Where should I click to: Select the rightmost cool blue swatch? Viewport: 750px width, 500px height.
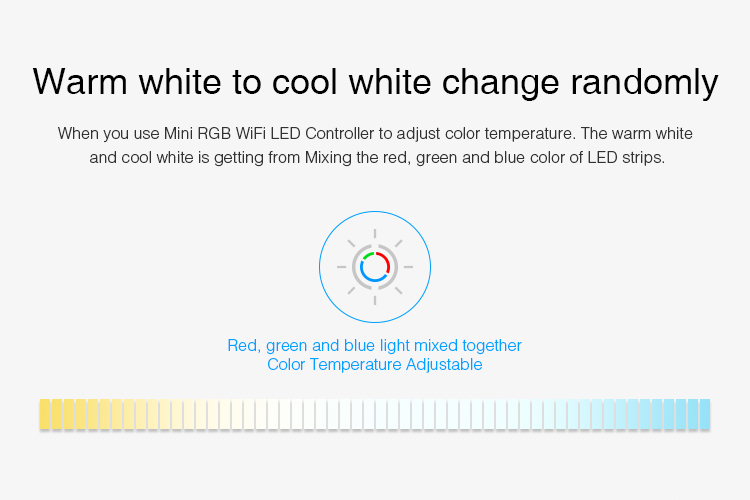[x=705, y=414]
